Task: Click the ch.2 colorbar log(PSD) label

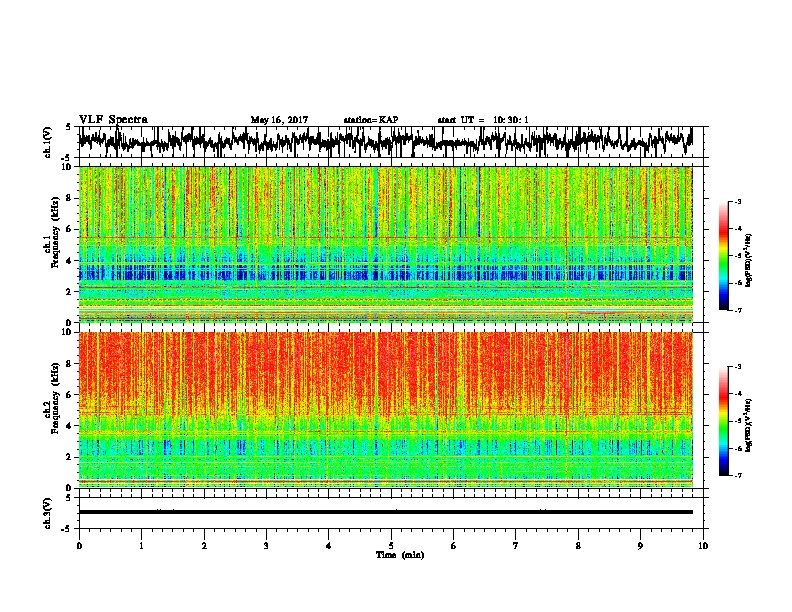Action: point(748,425)
